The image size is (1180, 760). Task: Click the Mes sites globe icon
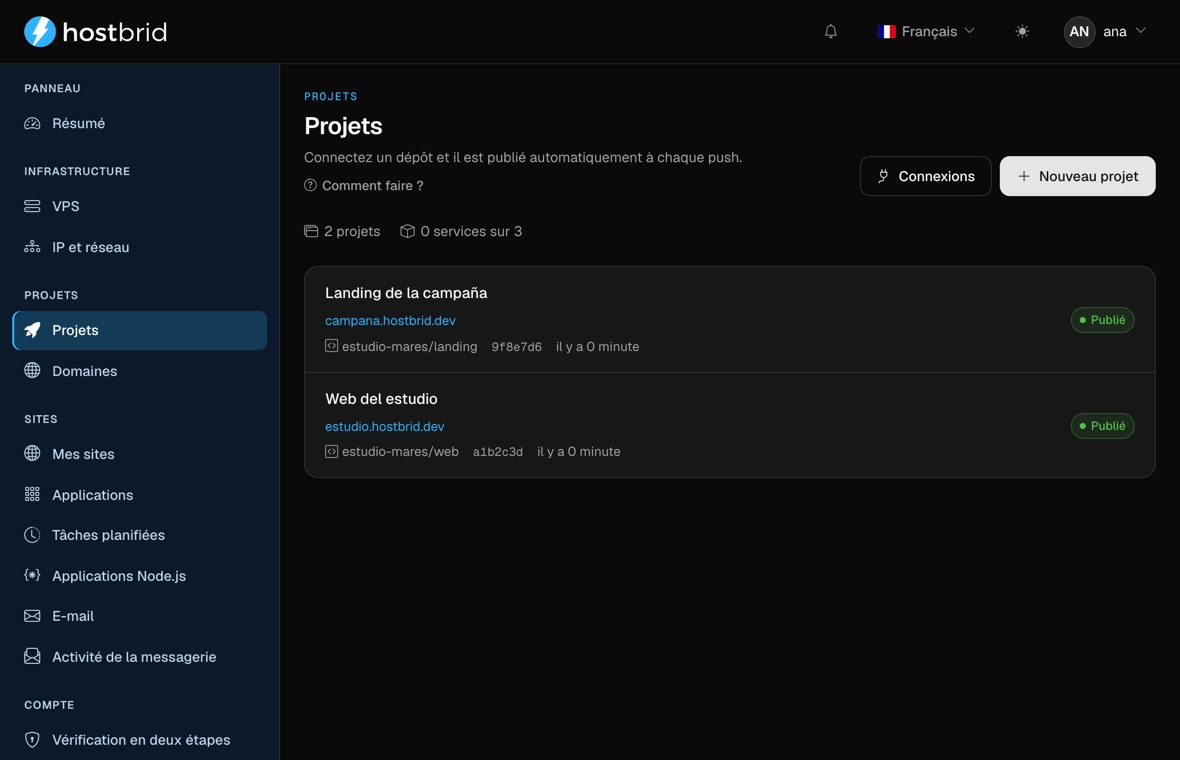coord(32,453)
